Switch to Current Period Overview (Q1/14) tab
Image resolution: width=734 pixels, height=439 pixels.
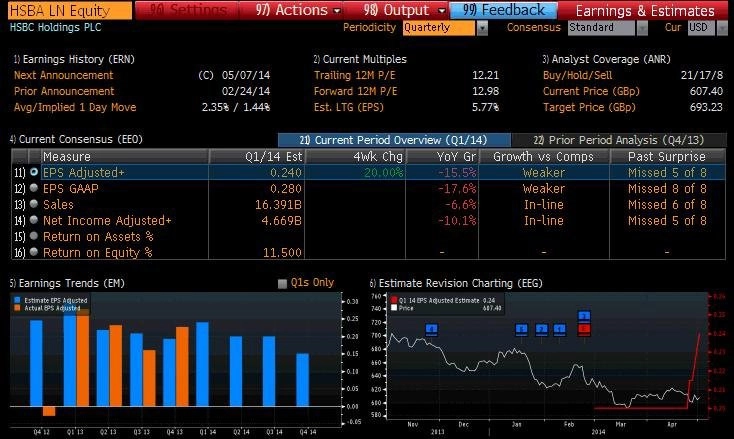[x=394, y=140]
